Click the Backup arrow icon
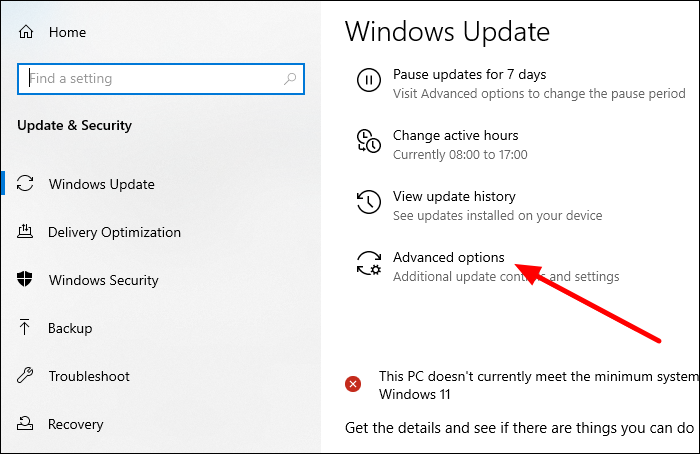 coord(26,328)
